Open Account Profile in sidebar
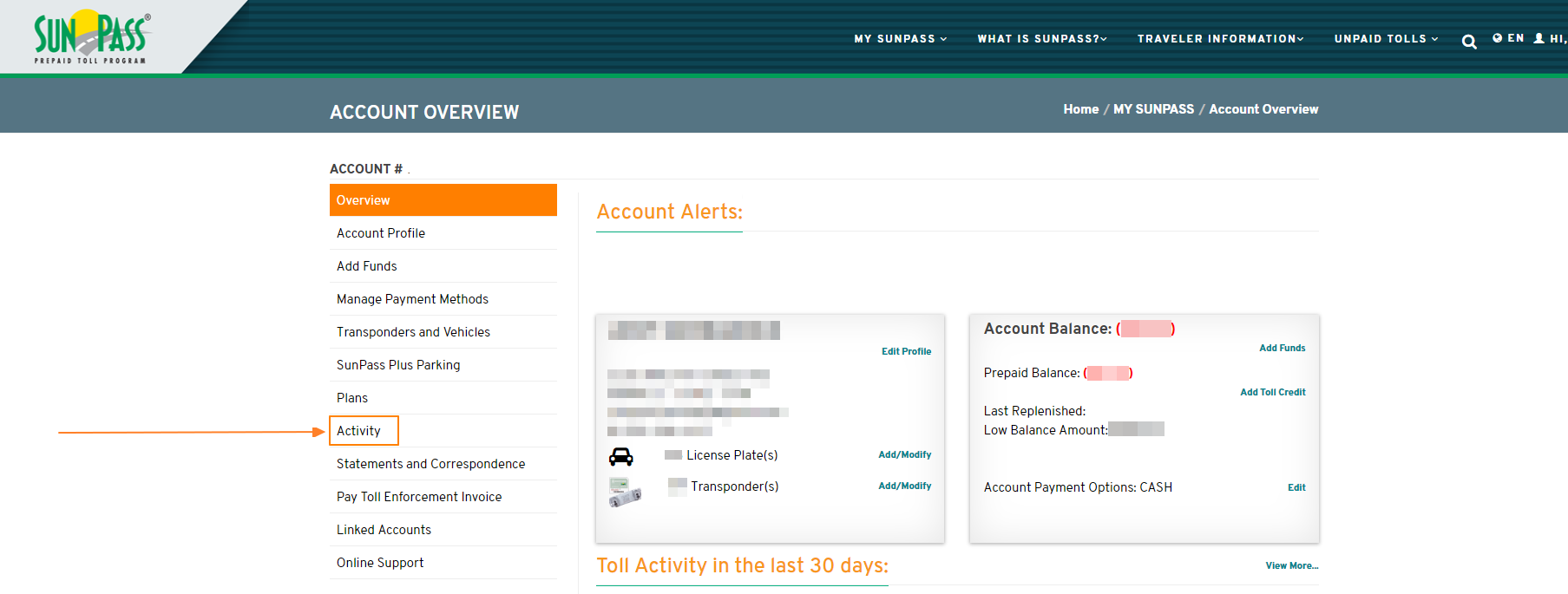Viewport: 1568px width, 594px height. (x=443, y=233)
